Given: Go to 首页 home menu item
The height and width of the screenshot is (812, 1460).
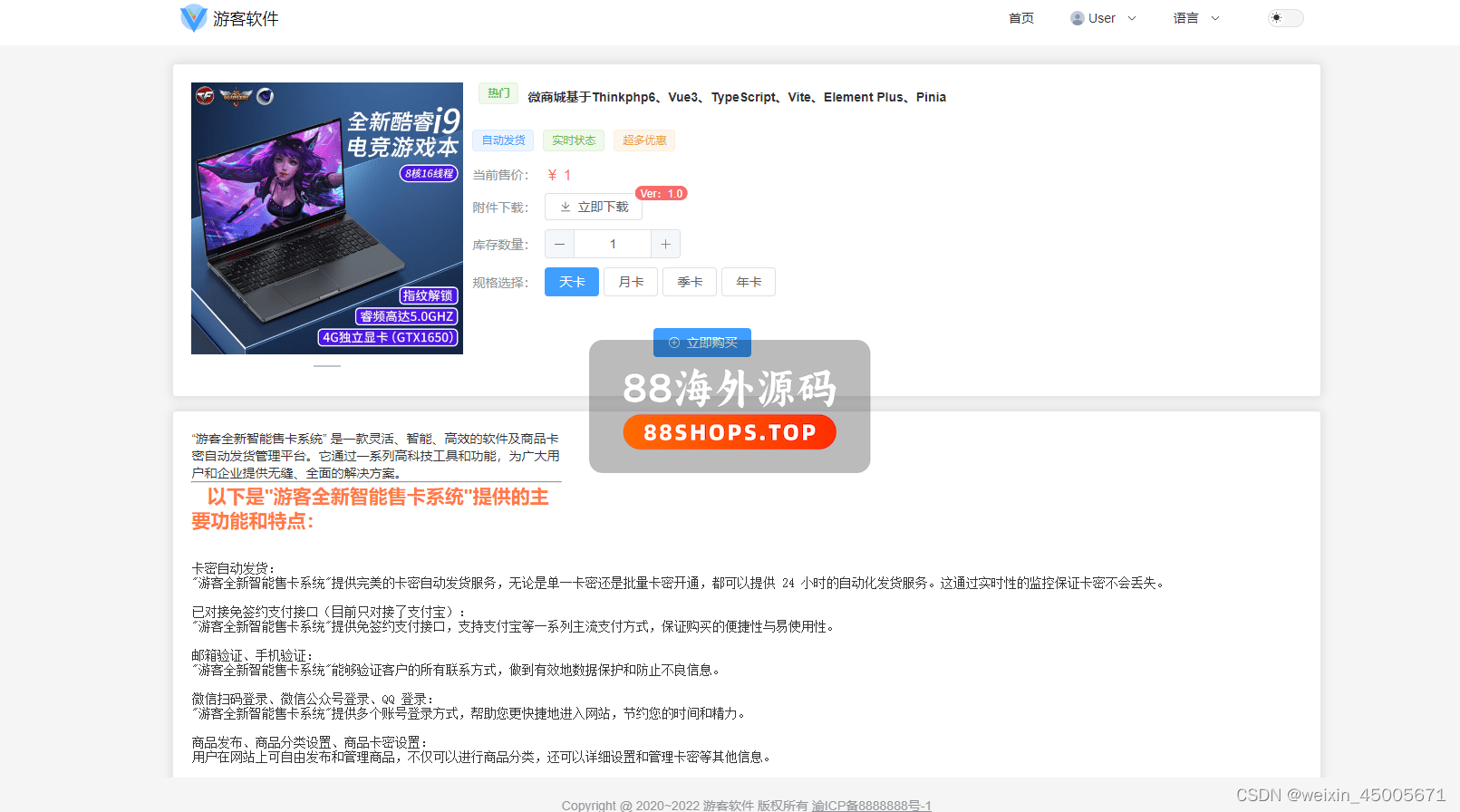Looking at the screenshot, I should click(1020, 18).
